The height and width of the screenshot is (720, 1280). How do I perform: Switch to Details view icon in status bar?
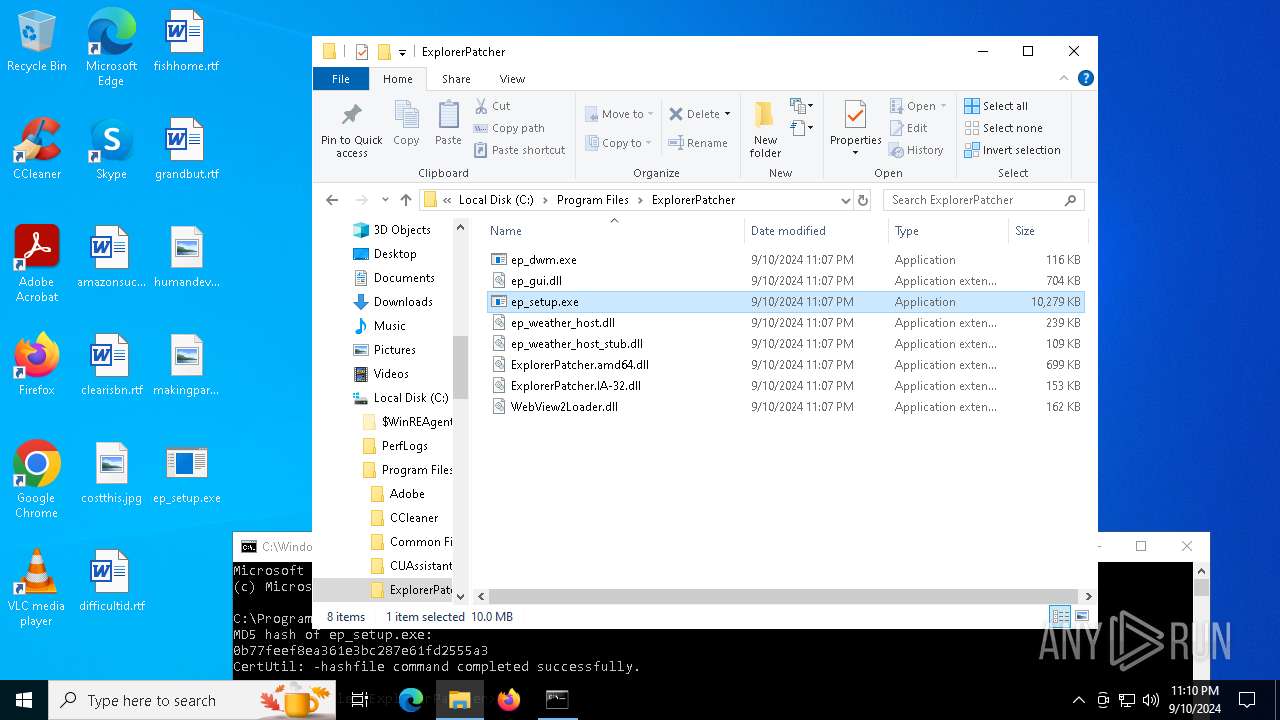(x=1059, y=617)
